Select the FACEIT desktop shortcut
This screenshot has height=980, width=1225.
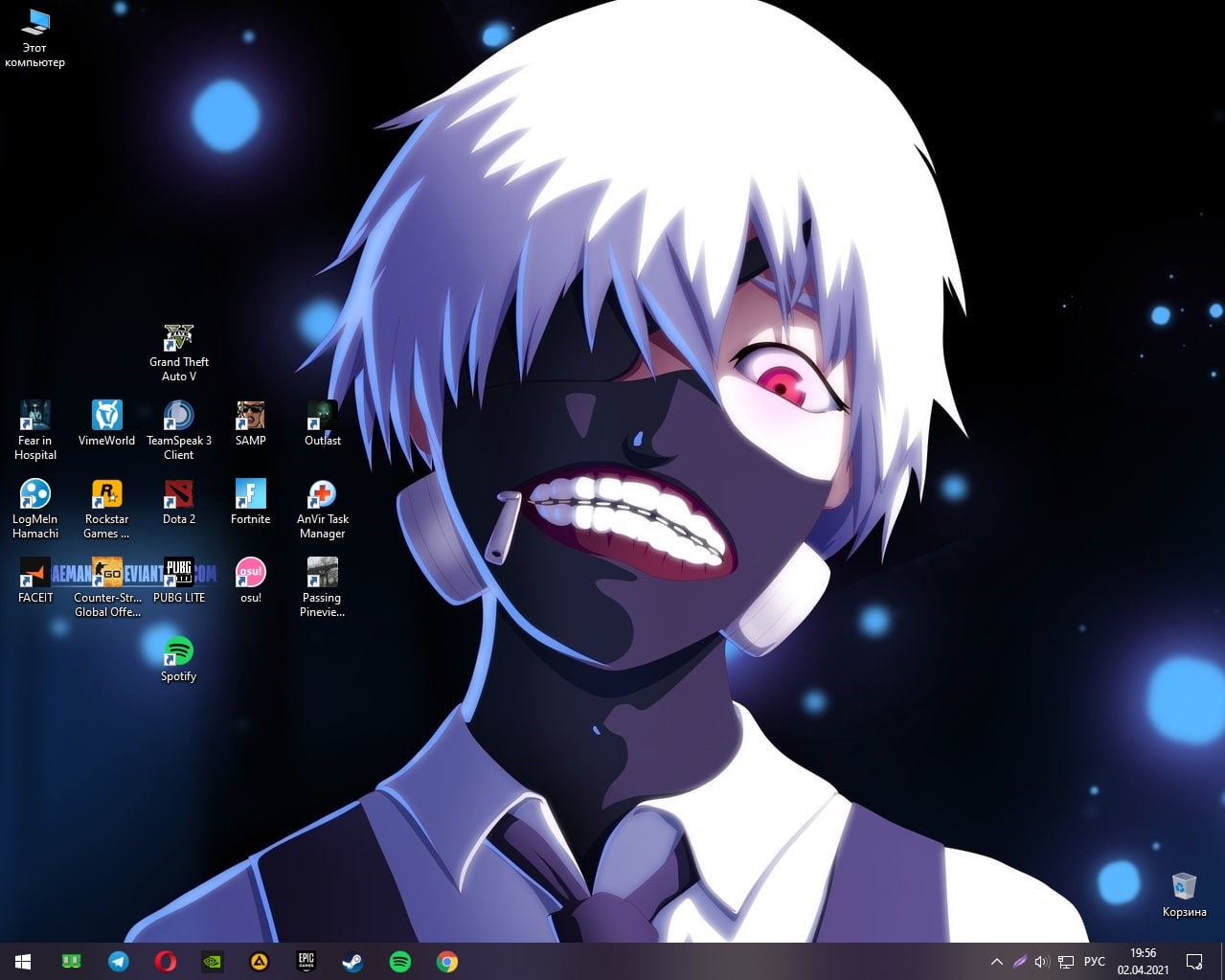(35, 581)
